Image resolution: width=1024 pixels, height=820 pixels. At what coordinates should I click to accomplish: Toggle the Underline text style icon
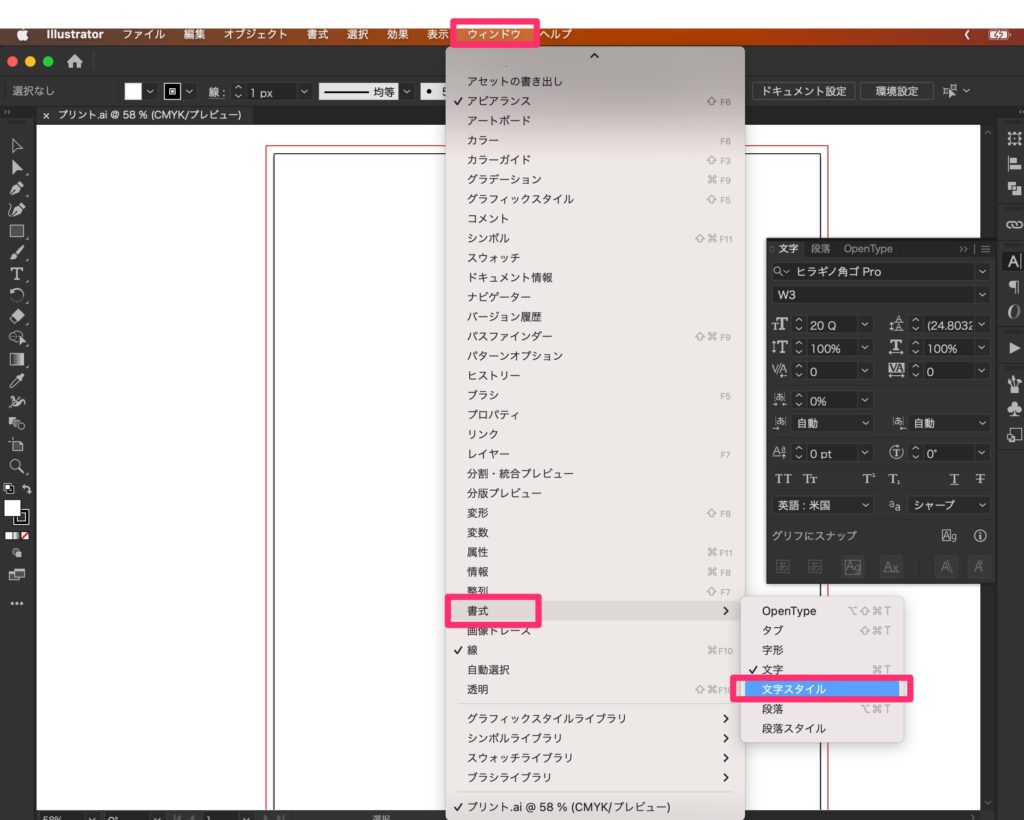point(954,479)
